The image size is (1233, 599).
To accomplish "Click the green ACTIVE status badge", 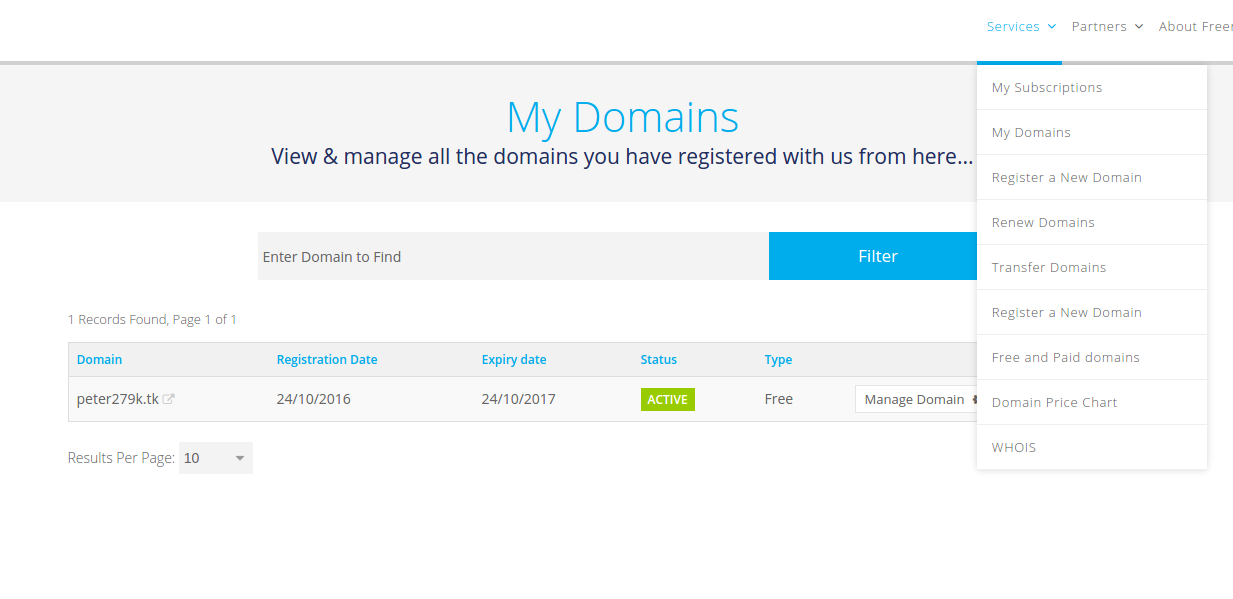I will coord(667,399).
